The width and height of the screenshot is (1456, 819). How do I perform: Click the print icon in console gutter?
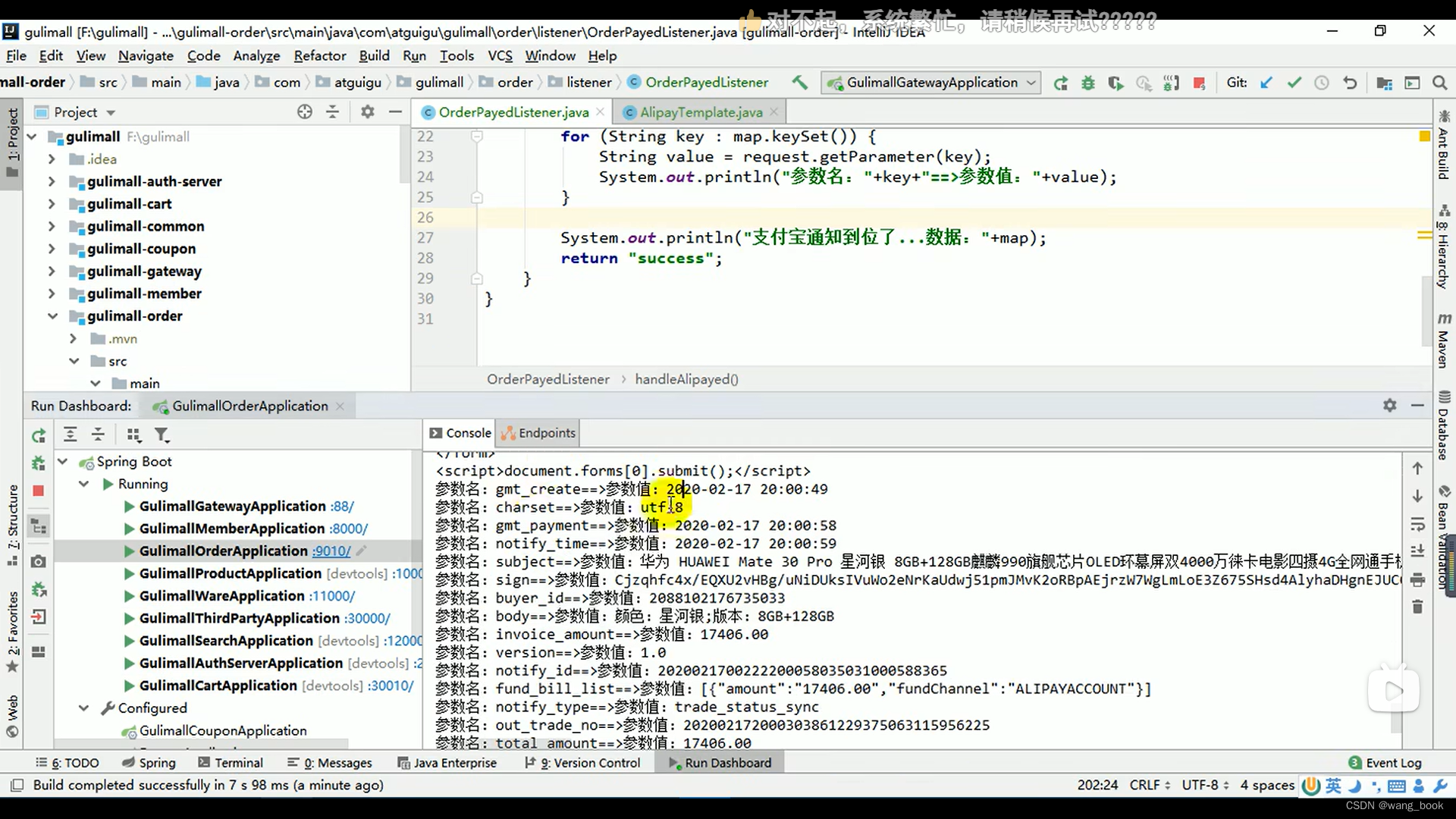pos(1417,580)
